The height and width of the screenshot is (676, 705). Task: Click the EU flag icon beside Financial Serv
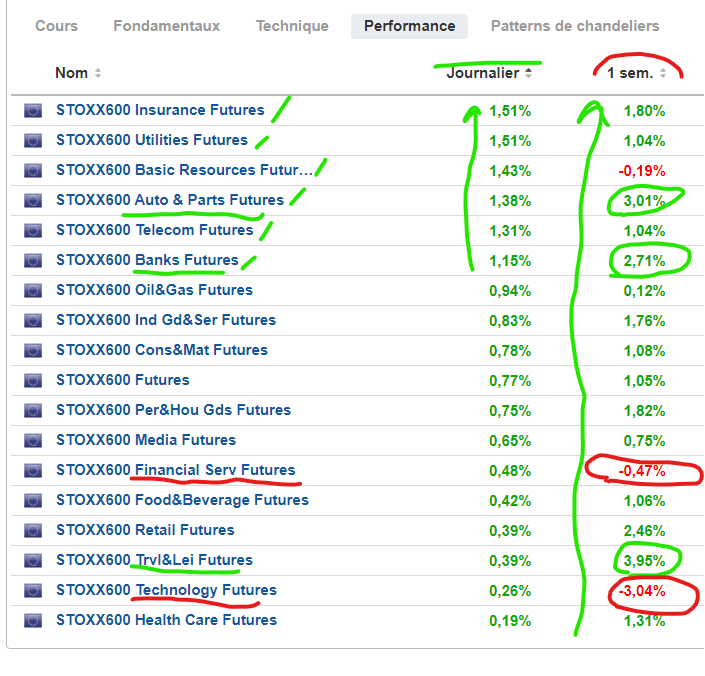coord(33,471)
